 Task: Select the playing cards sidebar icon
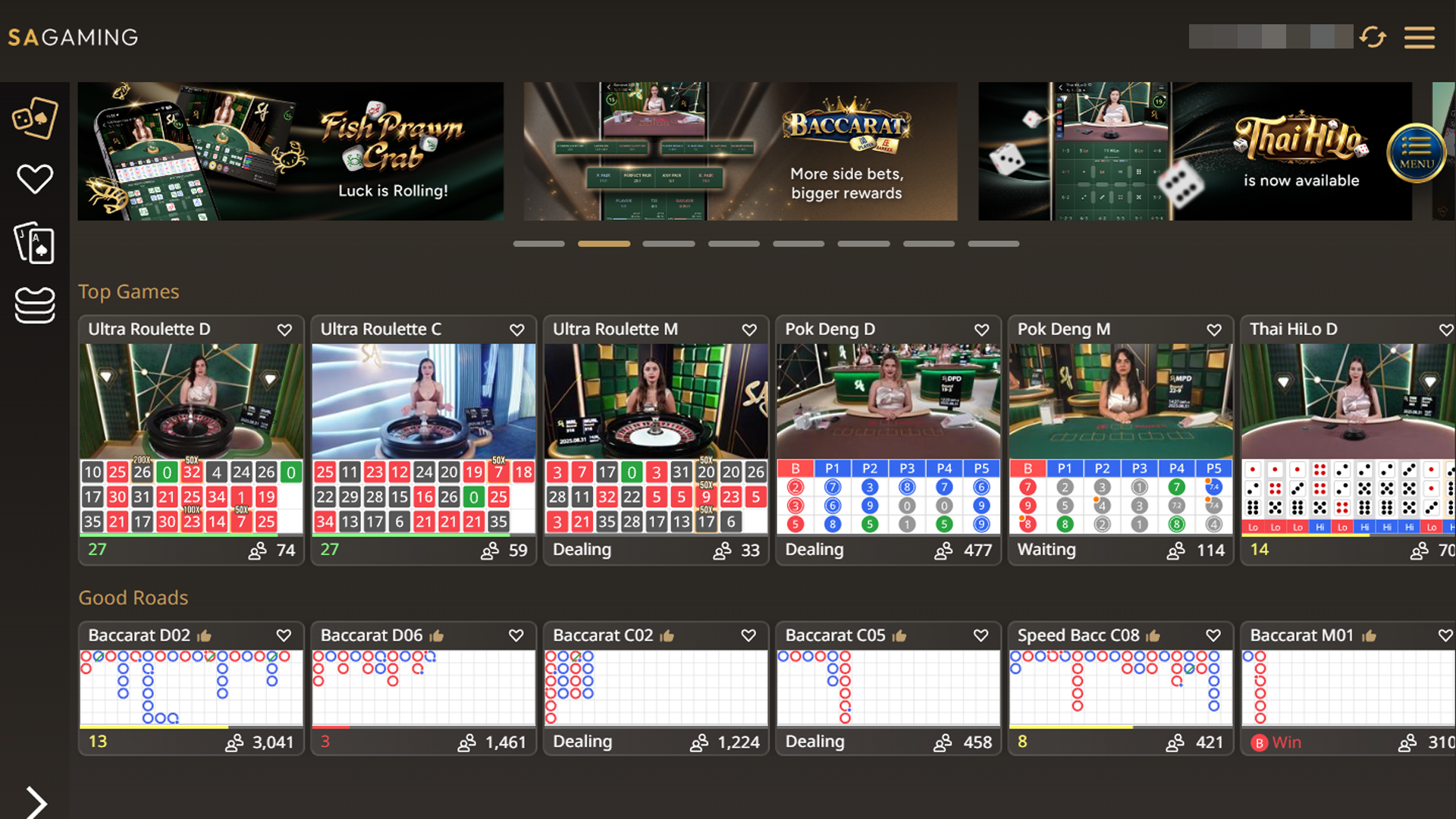pyautogui.click(x=34, y=243)
